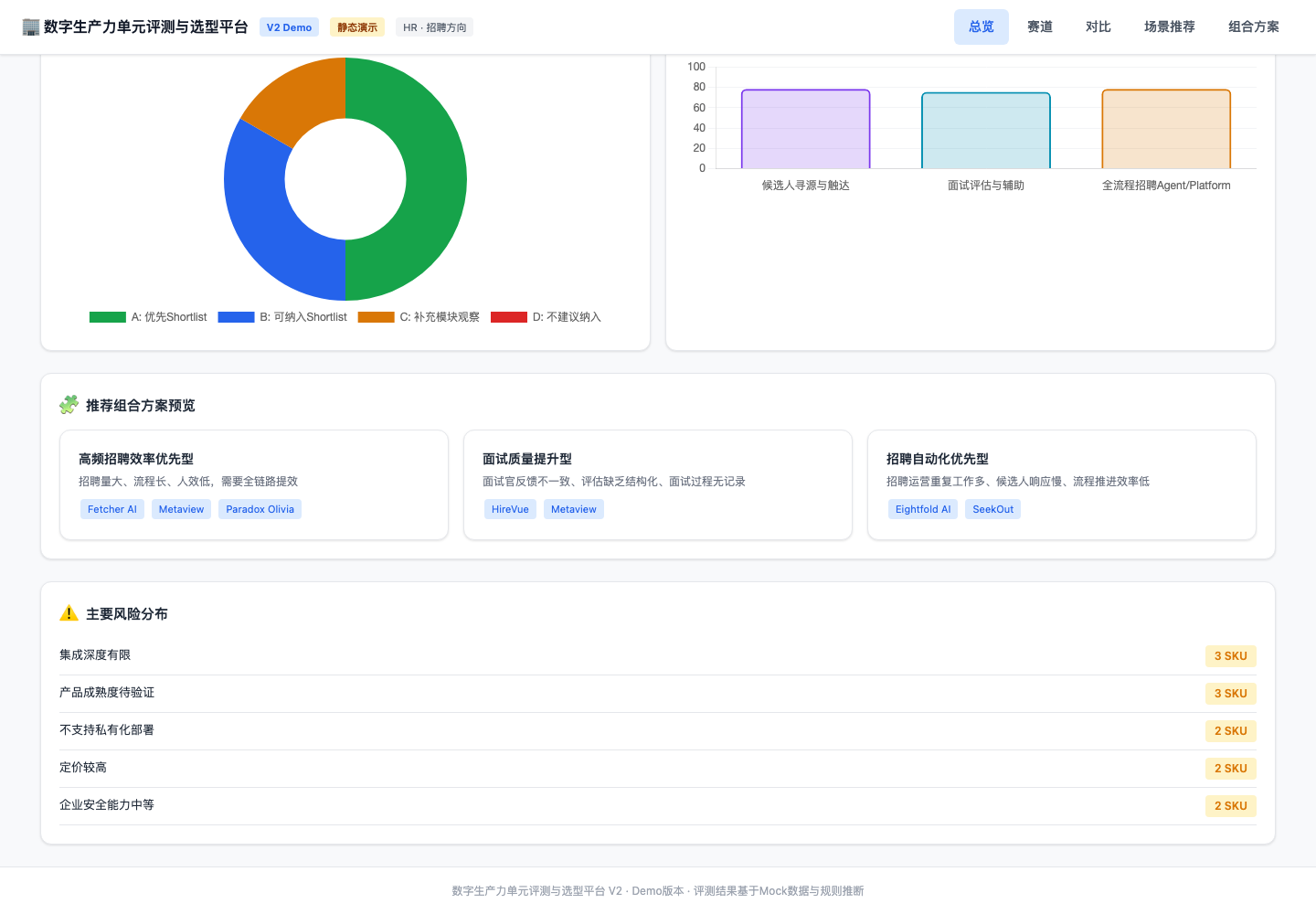Click the warning triangle icon beside 主要风险分布
This screenshot has width=1316, height=914.
[69, 613]
